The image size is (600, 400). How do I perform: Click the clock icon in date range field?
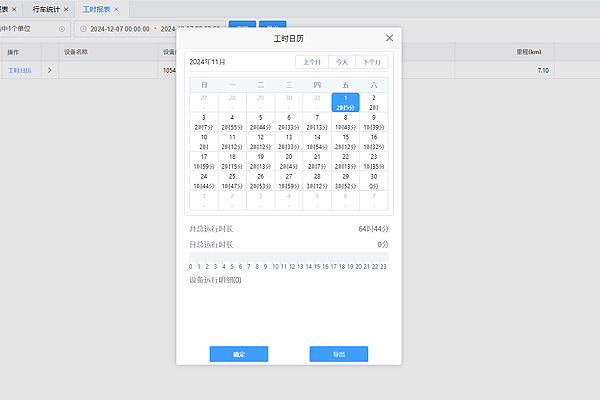click(82, 28)
